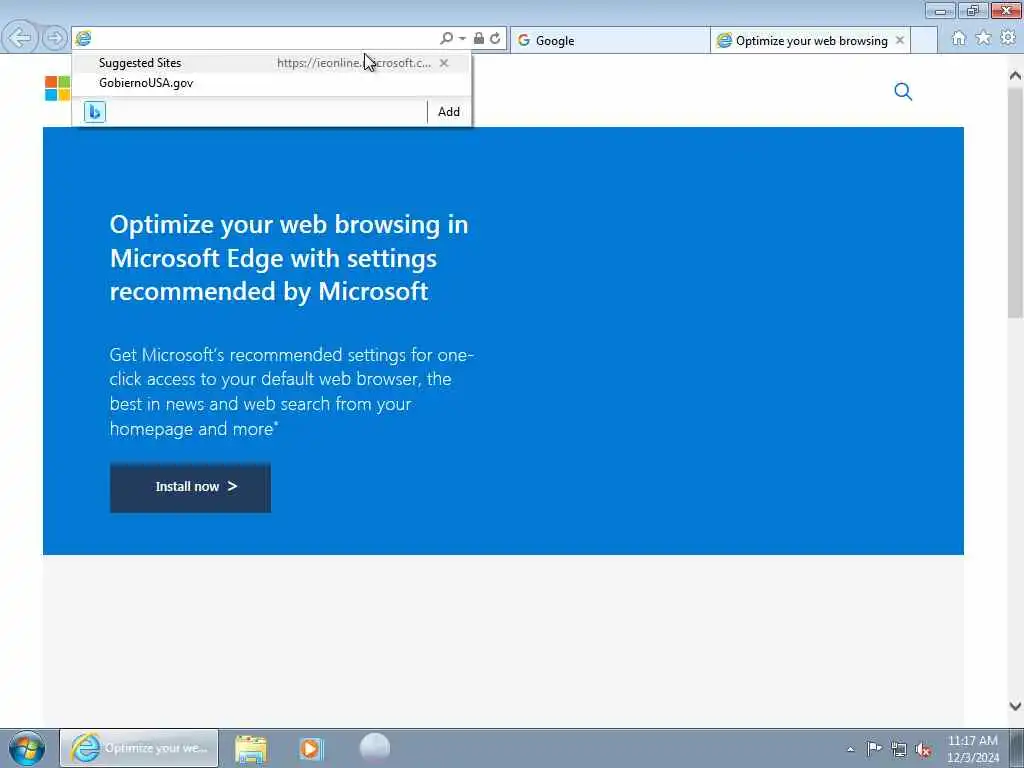Open the Windows Start menu
Screen dimensions: 1024x768
tap(27, 748)
